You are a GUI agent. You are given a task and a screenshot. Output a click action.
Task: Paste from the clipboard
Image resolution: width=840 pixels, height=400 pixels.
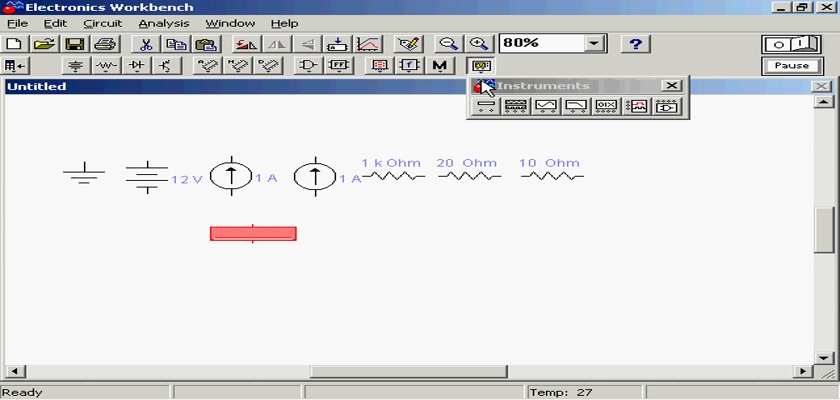click(205, 44)
